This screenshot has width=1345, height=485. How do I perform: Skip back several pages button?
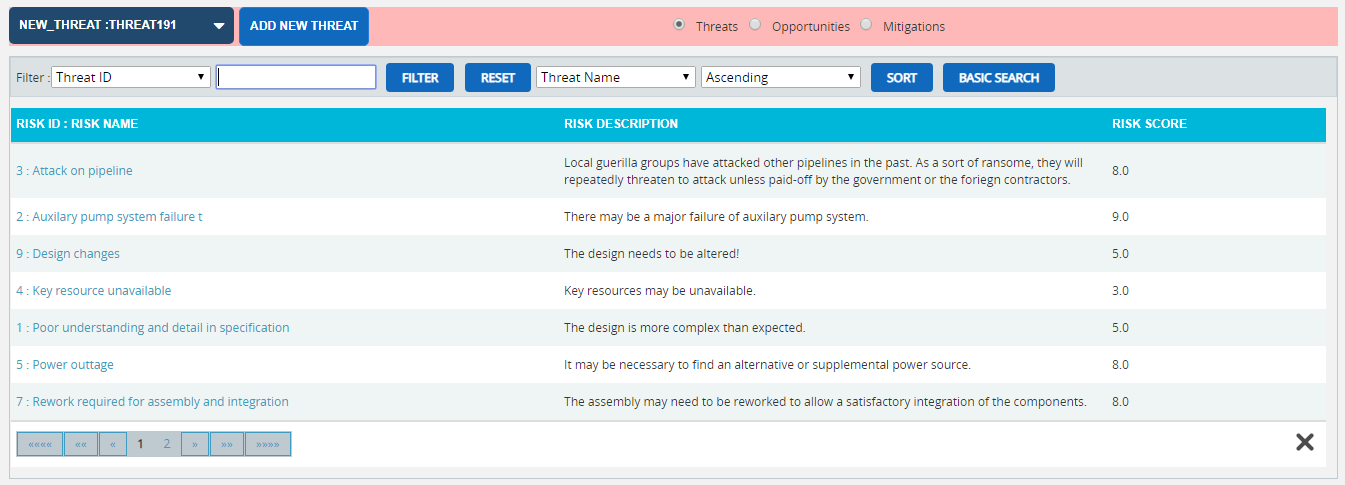coord(81,444)
